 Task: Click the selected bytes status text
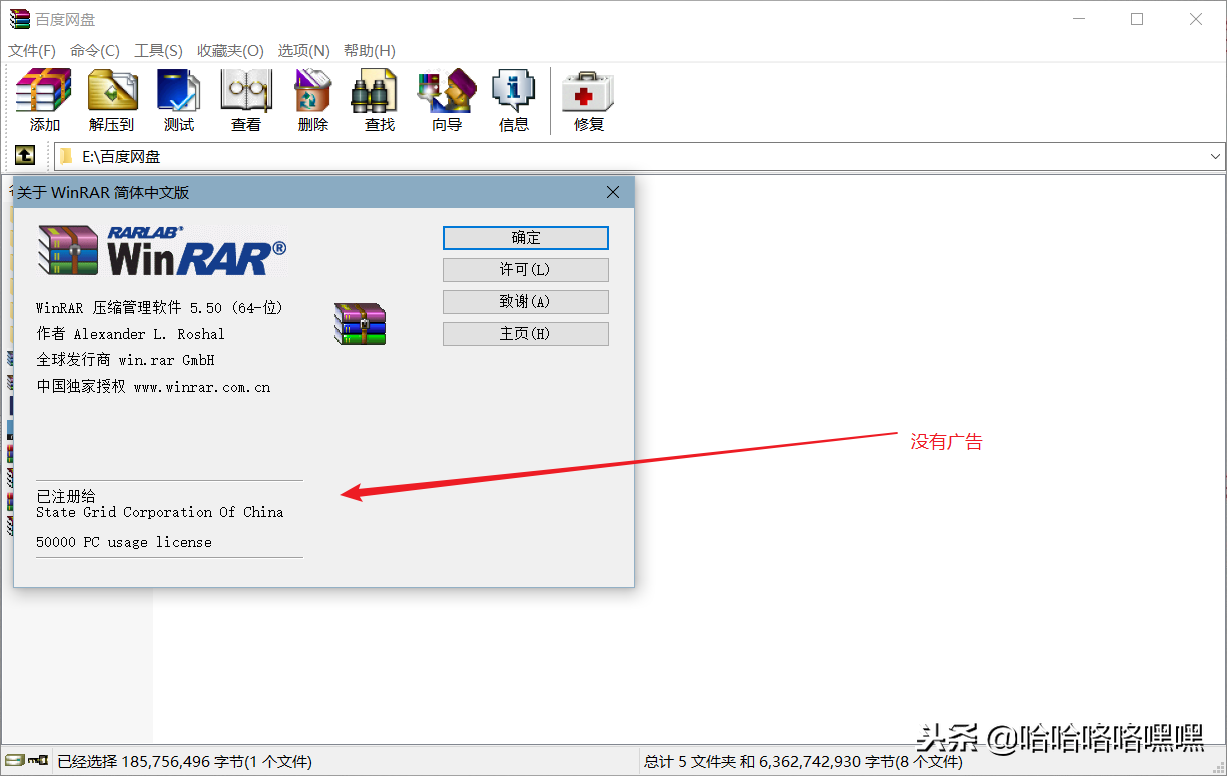(x=184, y=762)
